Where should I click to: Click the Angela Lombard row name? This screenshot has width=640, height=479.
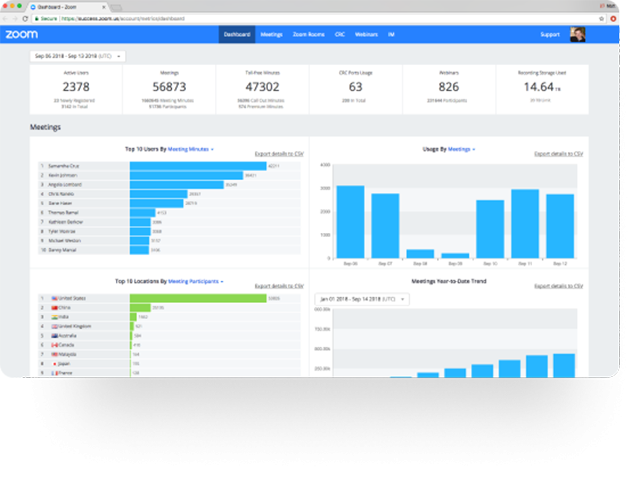65,185
